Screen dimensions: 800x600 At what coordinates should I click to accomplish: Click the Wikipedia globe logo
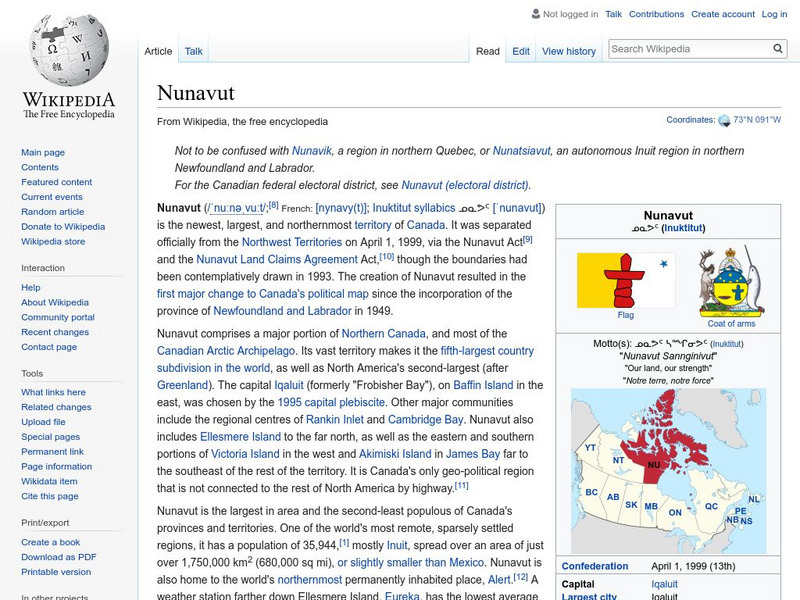(x=69, y=49)
